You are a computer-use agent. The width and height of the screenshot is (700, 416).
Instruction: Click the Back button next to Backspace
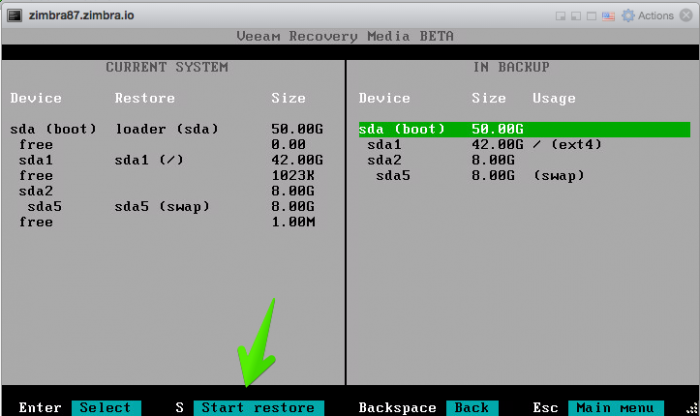[x=472, y=408]
